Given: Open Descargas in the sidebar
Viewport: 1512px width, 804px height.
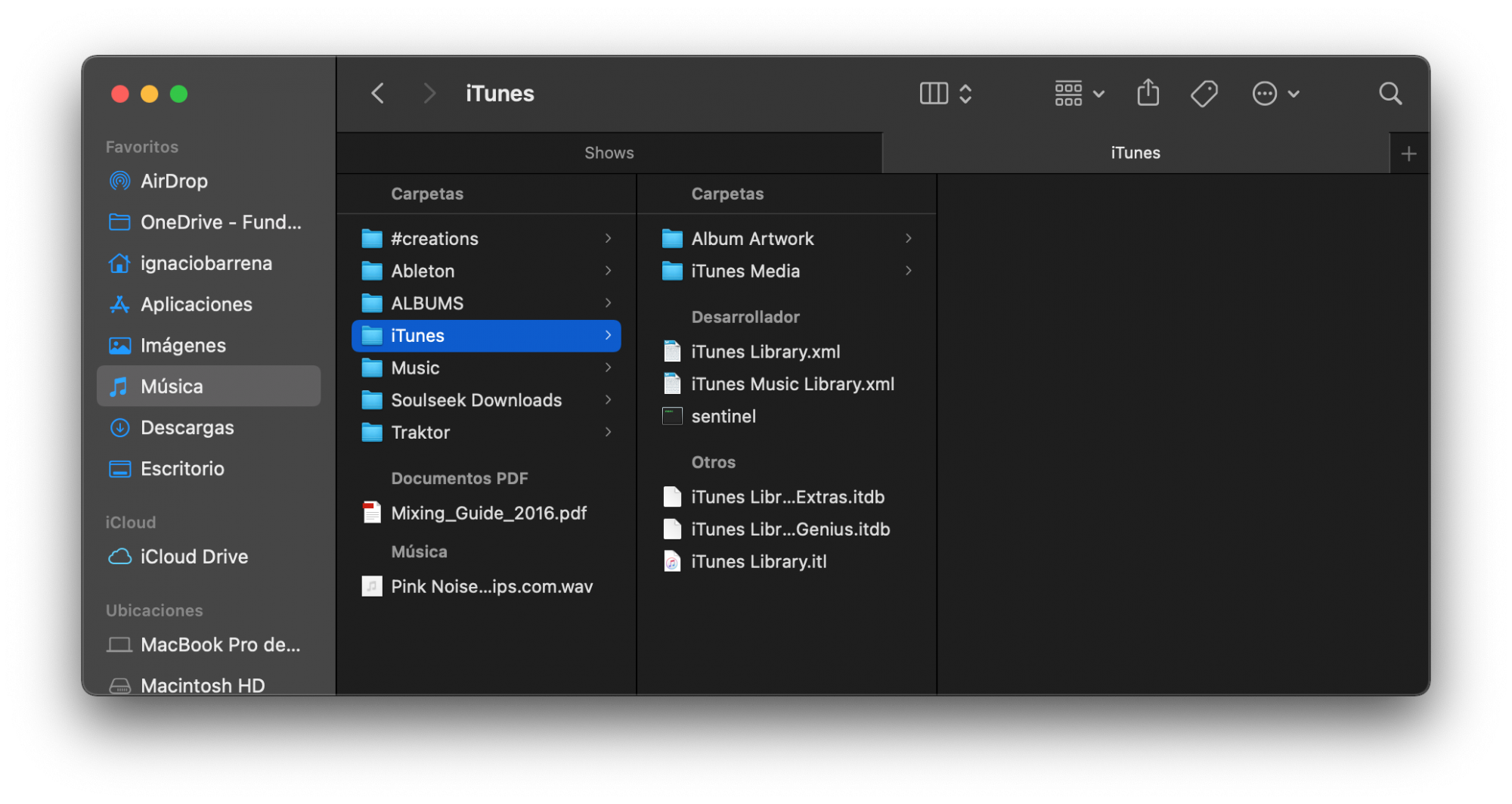Looking at the screenshot, I should click(x=209, y=427).
